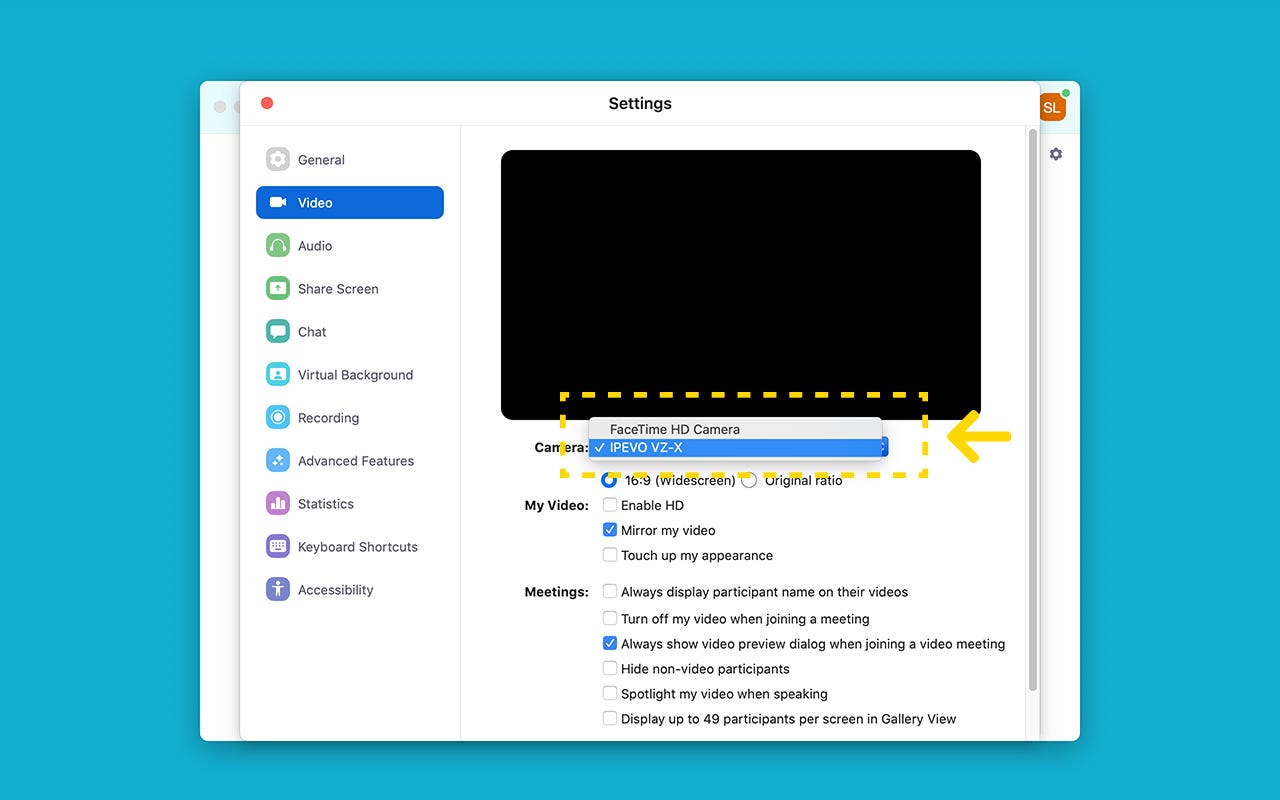
Task: Click the General gear icon in sidebar
Action: (x=278, y=159)
